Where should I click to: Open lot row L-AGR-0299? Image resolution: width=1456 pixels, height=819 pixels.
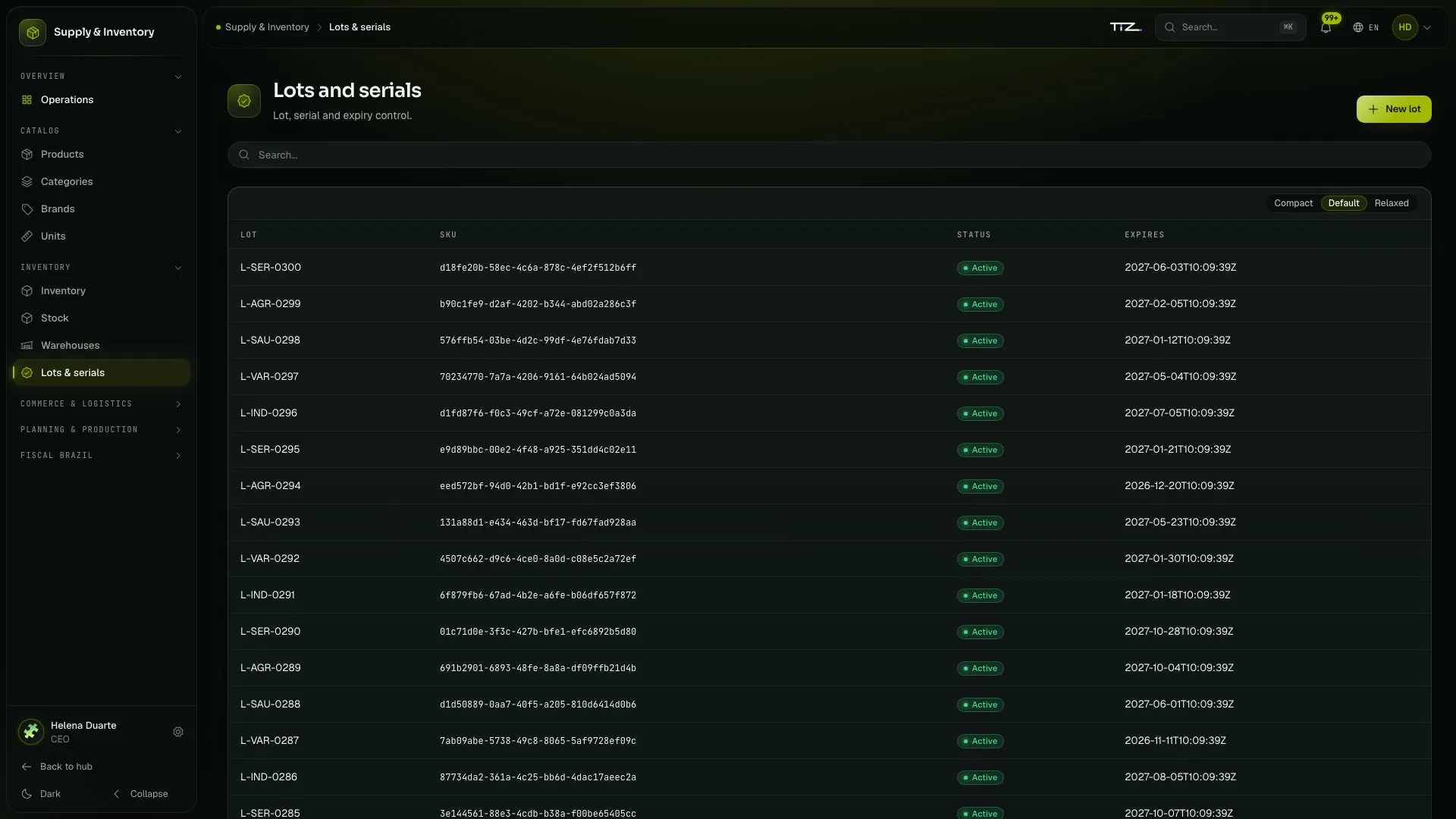pos(829,304)
